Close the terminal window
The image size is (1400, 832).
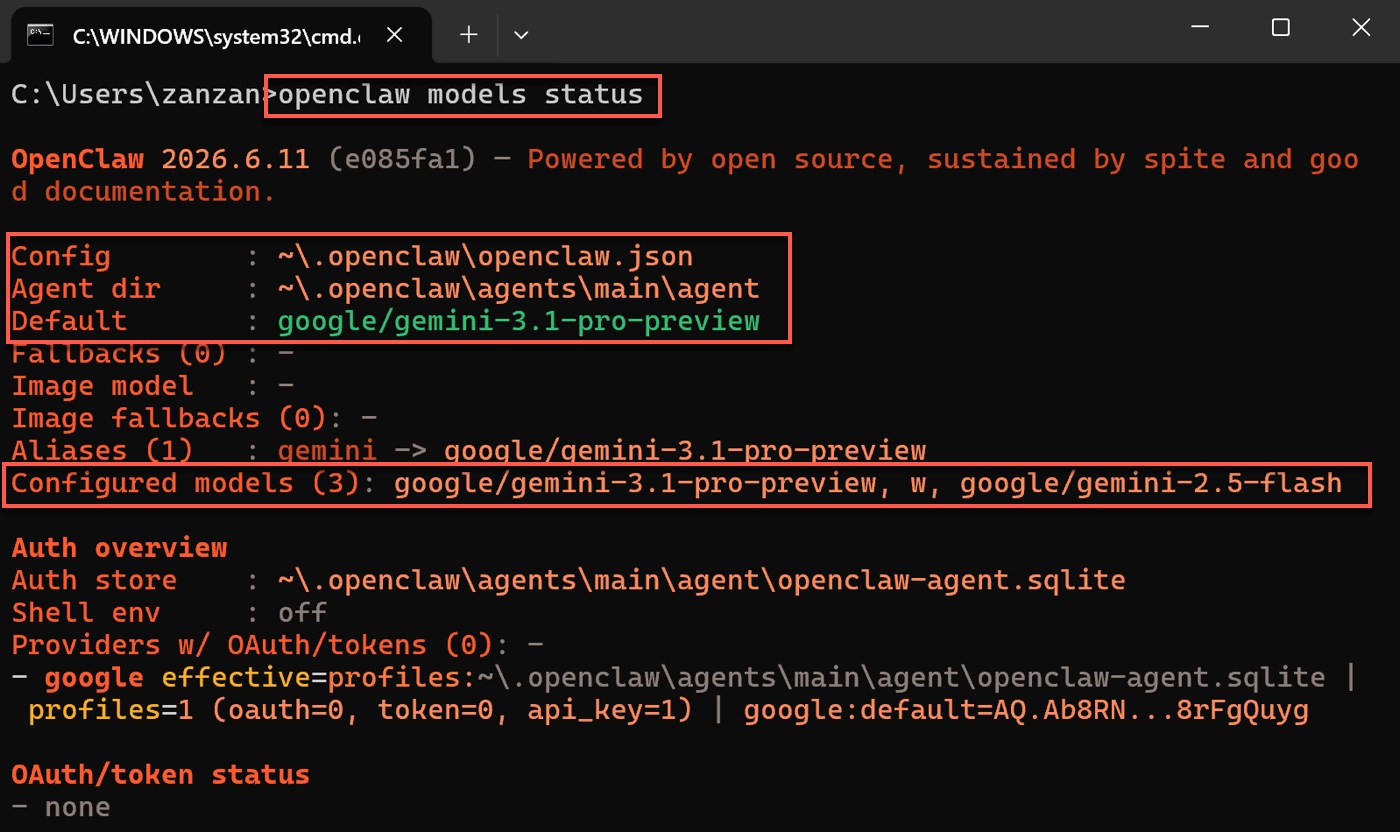pos(1360,29)
